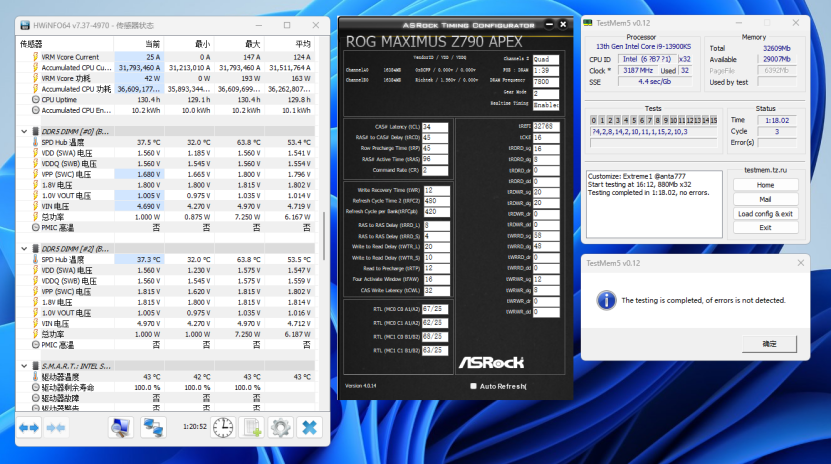Click lightning icon beside VRM Vcore Current
This screenshot has width=831, height=464.
[x=36, y=57]
